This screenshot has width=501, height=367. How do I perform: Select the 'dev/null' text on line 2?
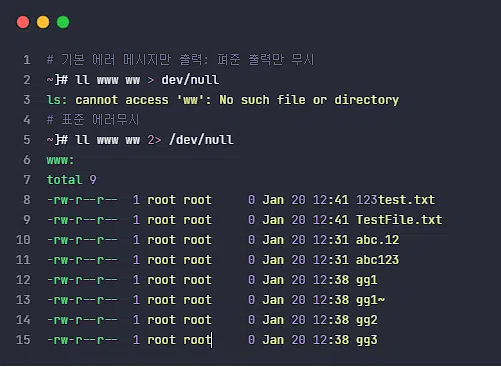pyautogui.click(x=190, y=80)
